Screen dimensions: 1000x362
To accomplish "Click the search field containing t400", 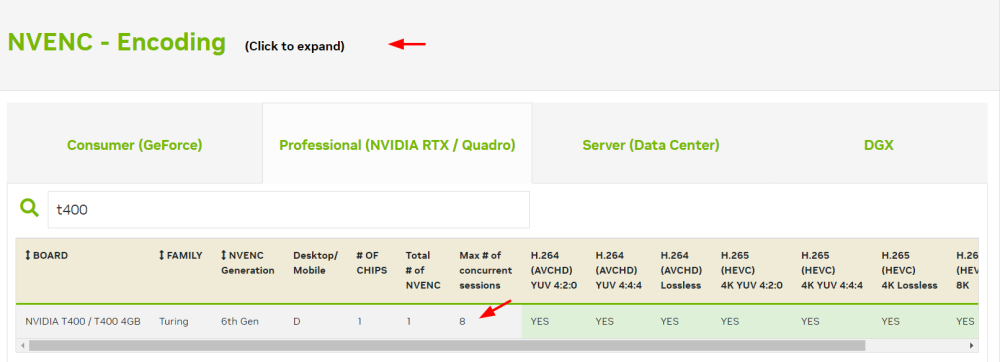I will tap(288, 210).
